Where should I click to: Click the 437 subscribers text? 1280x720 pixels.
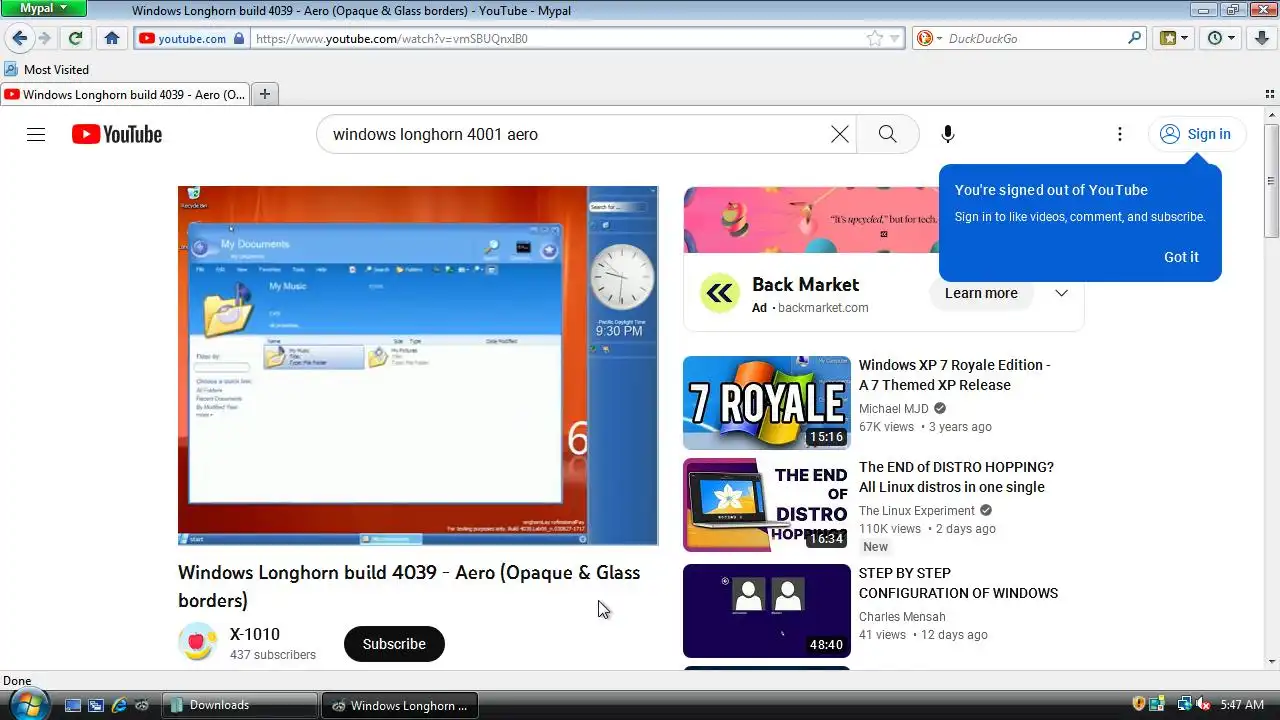(273, 655)
